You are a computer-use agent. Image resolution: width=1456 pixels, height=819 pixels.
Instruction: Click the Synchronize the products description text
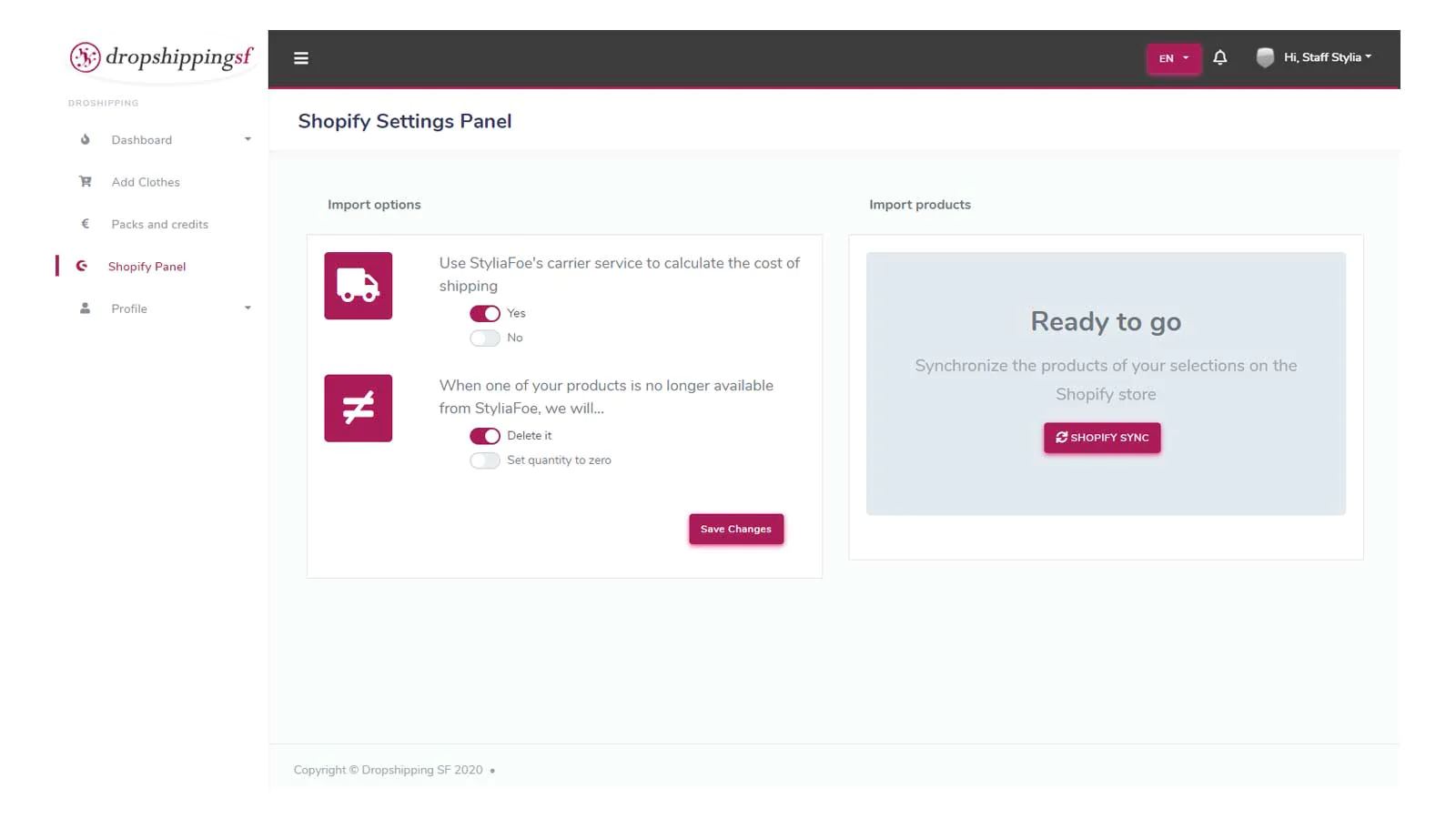(1106, 379)
